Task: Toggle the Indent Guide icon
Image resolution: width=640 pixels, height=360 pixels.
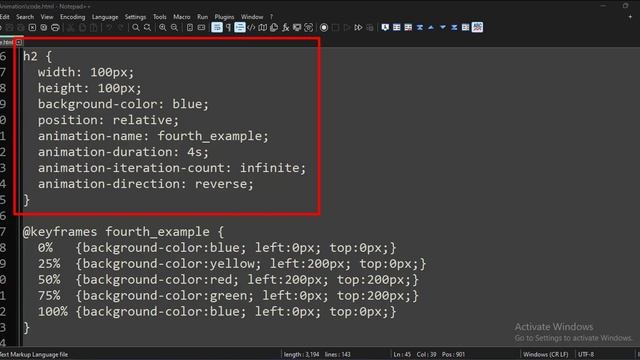Action: tap(240, 27)
